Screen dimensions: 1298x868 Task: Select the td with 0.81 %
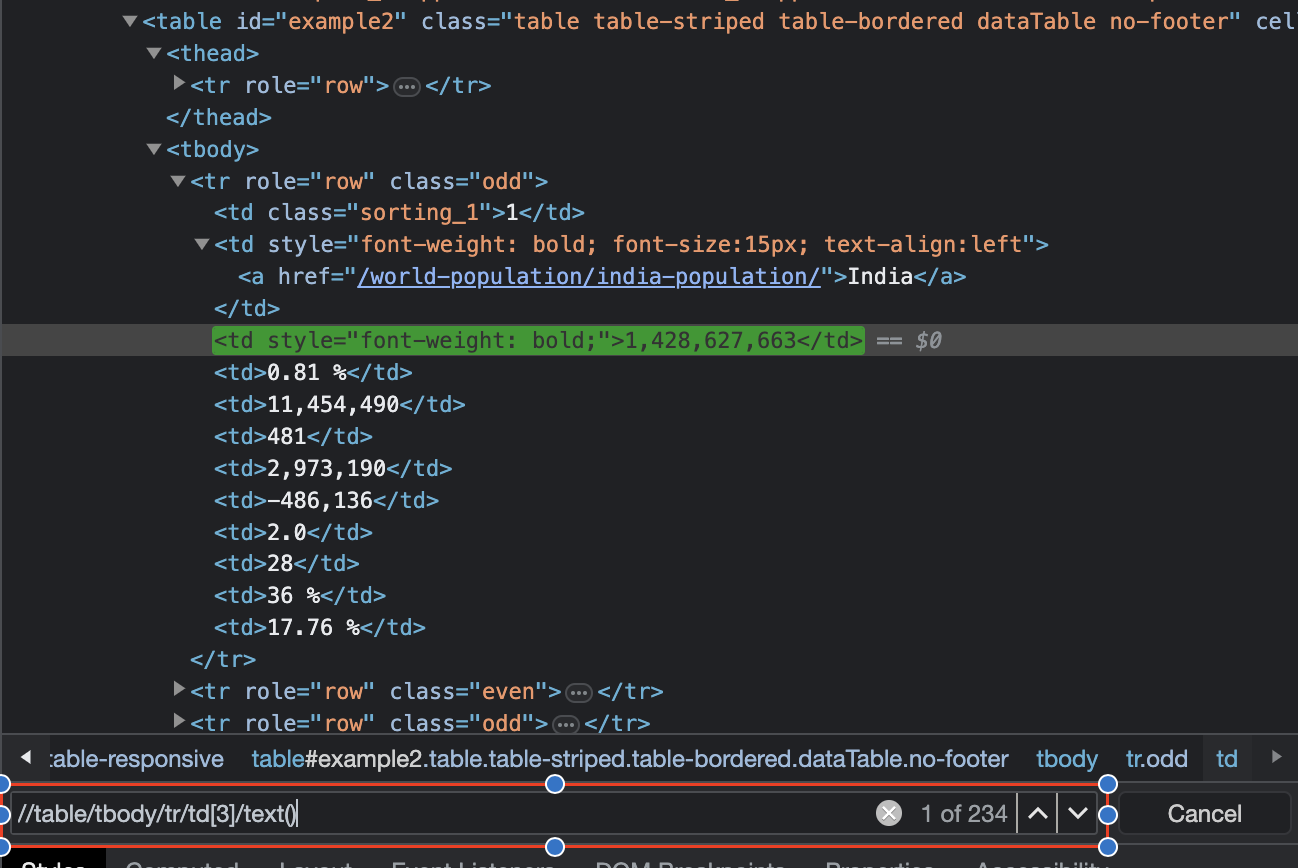pos(313,373)
